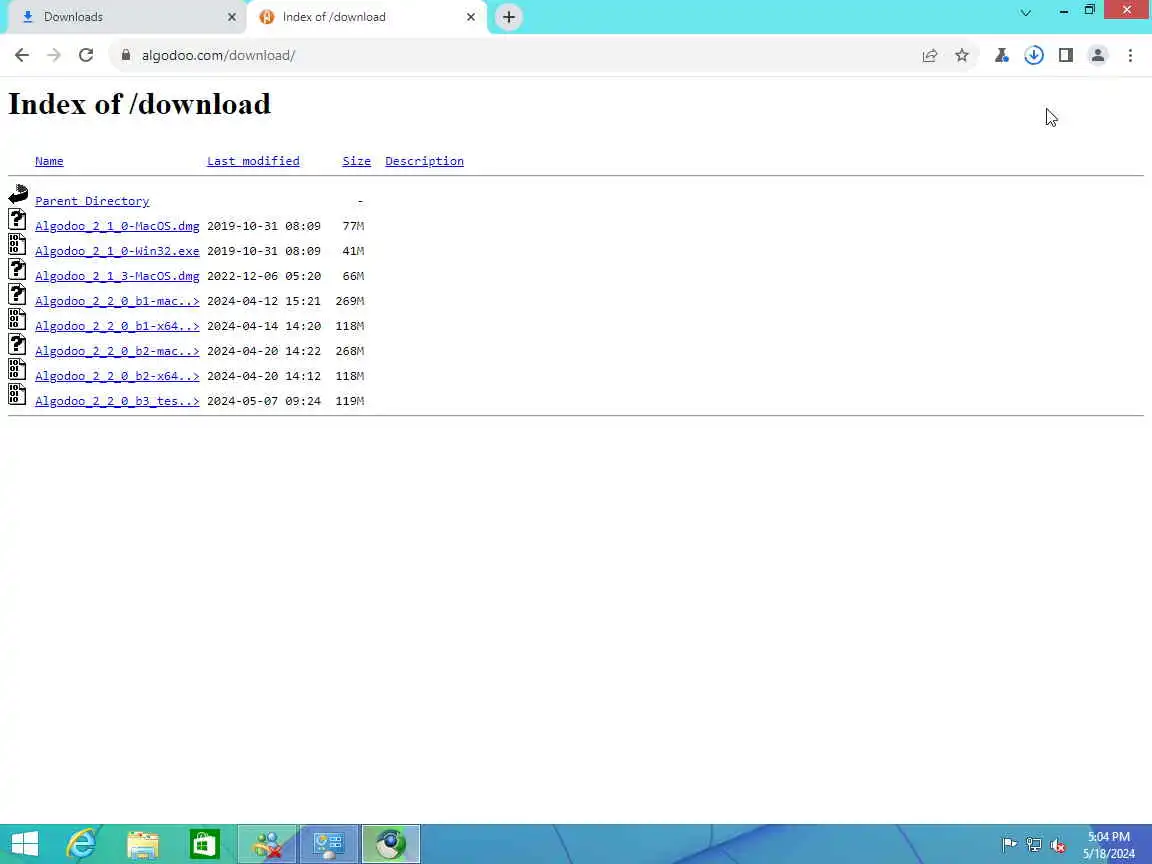This screenshot has height=864, width=1152.
Task: Select the Index of /download tab
Action: click(x=366, y=17)
